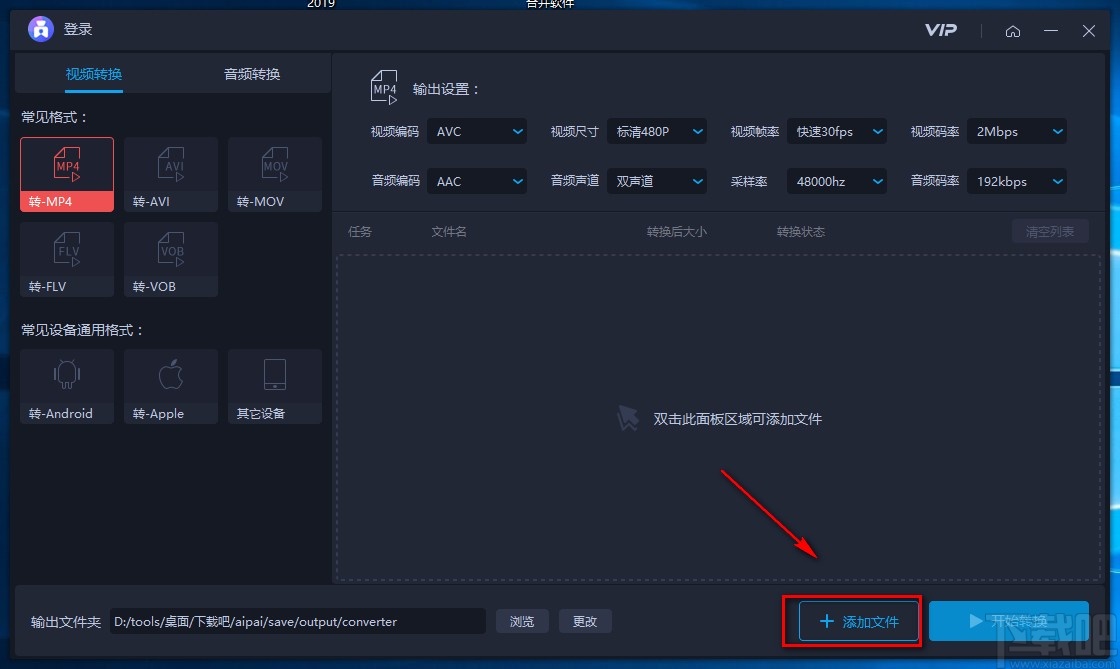Viewport: 1120px width, 669px height.
Task: Click the 添加文件 button to add files
Action: (852, 621)
